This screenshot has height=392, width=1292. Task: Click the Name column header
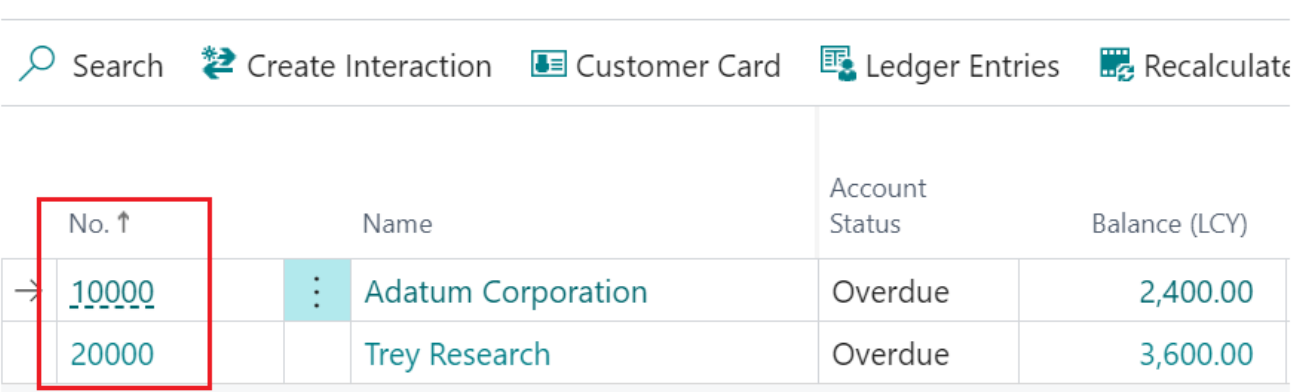click(397, 224)
